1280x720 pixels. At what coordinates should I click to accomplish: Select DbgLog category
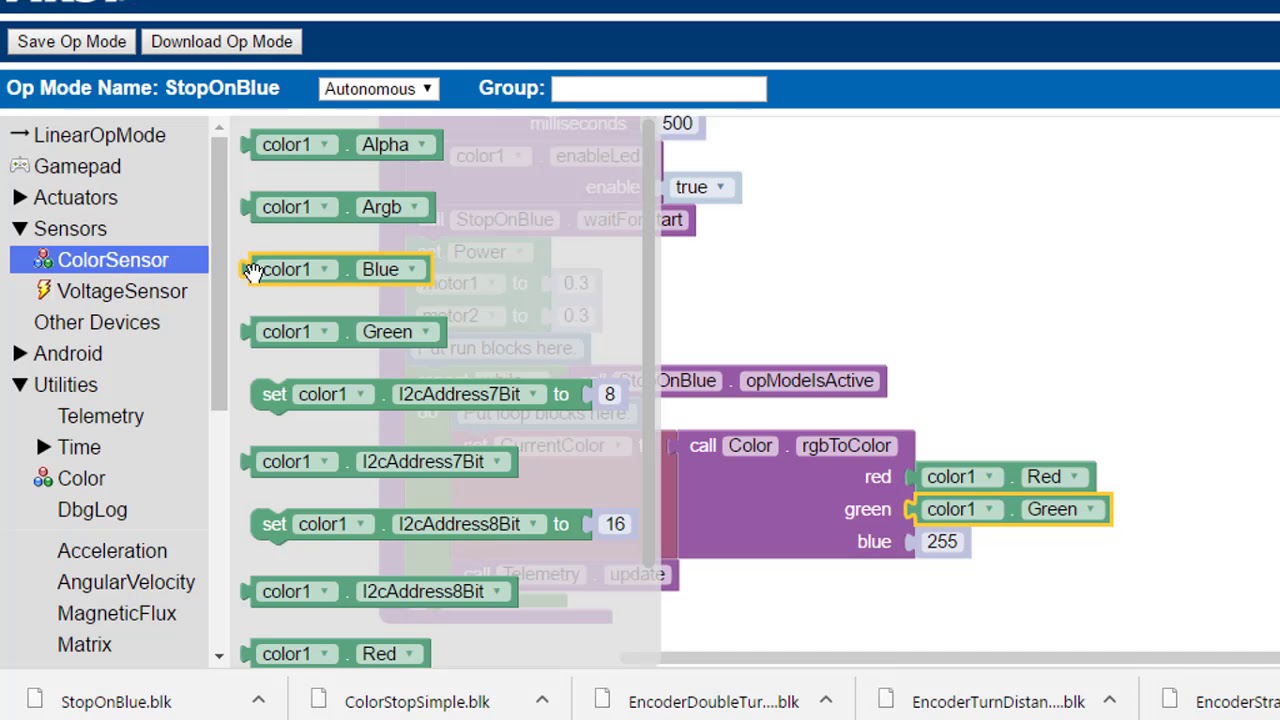click(92, 509)
